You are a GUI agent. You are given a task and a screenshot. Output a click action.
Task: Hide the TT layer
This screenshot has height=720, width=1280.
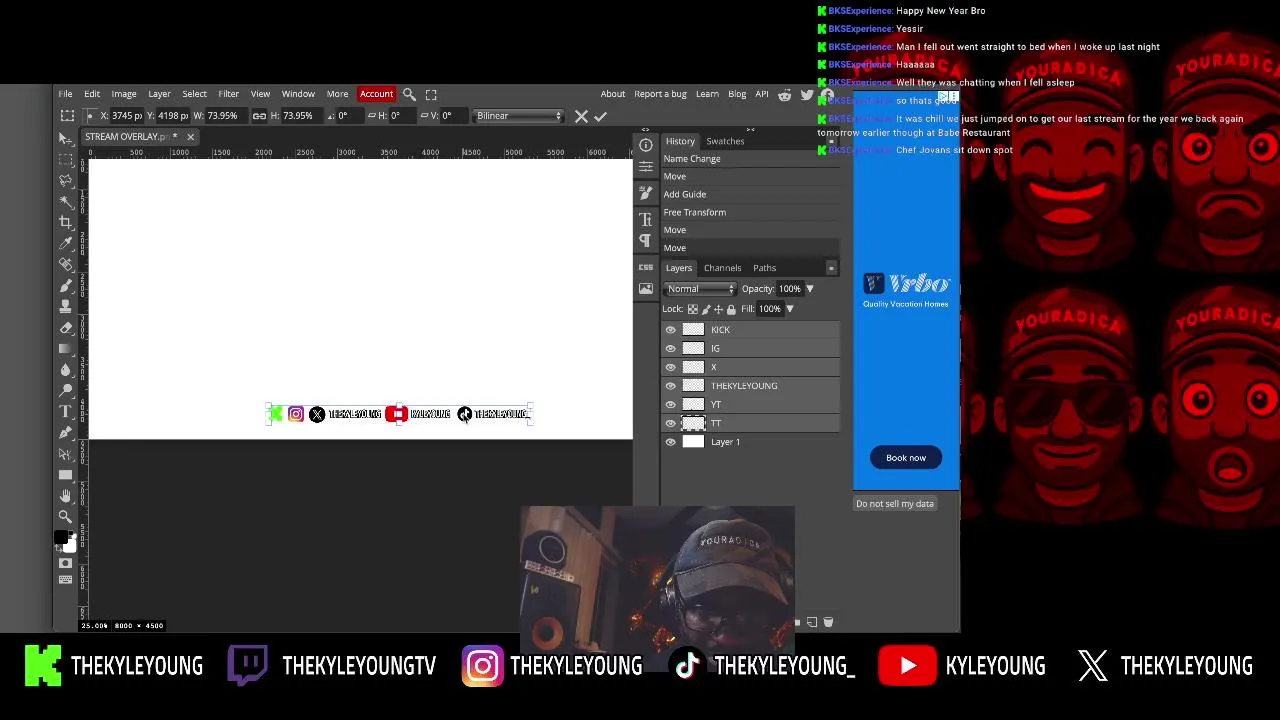click(671, 423)
